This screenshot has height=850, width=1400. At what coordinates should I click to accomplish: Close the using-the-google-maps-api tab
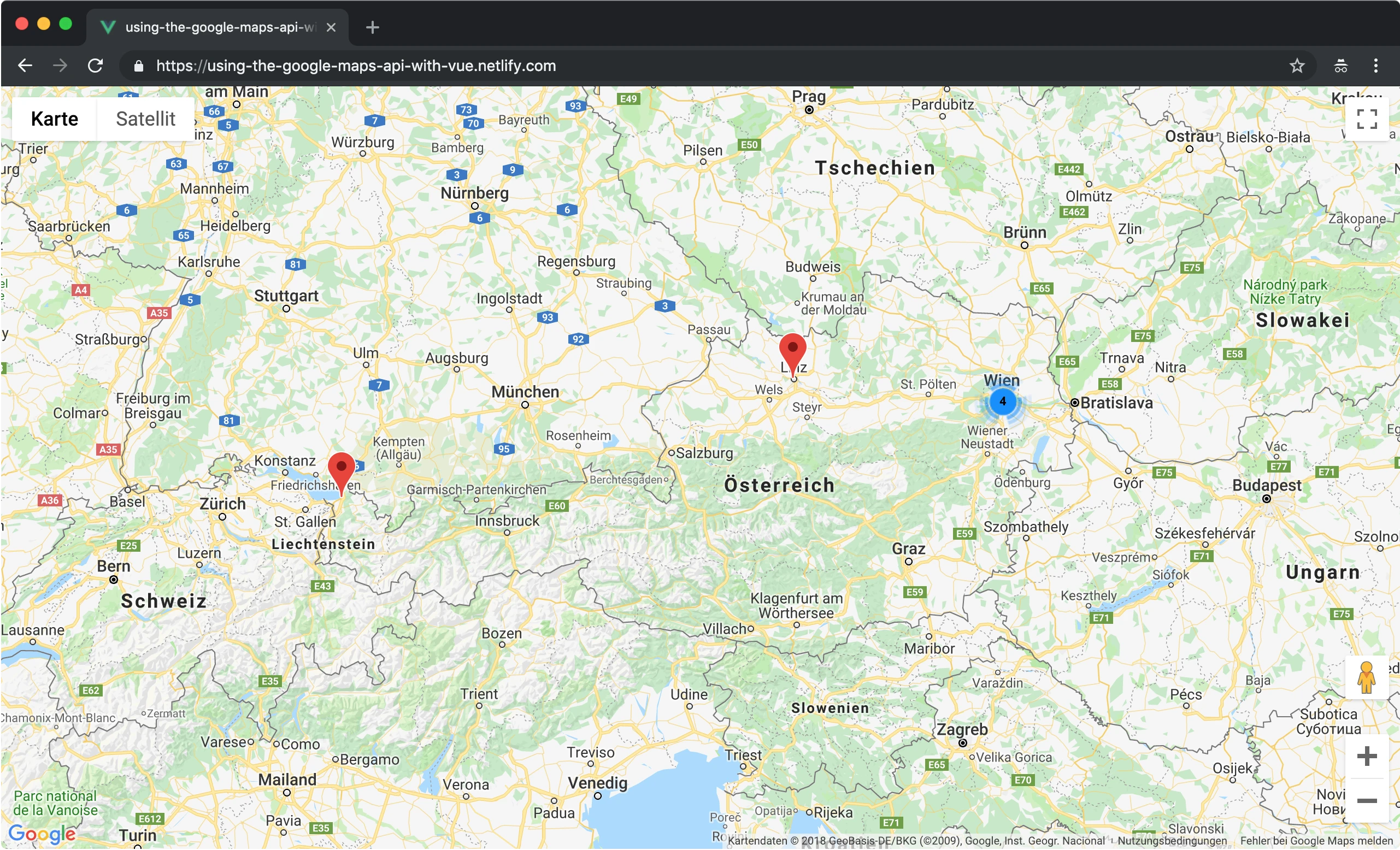click(x=331, y=27)
